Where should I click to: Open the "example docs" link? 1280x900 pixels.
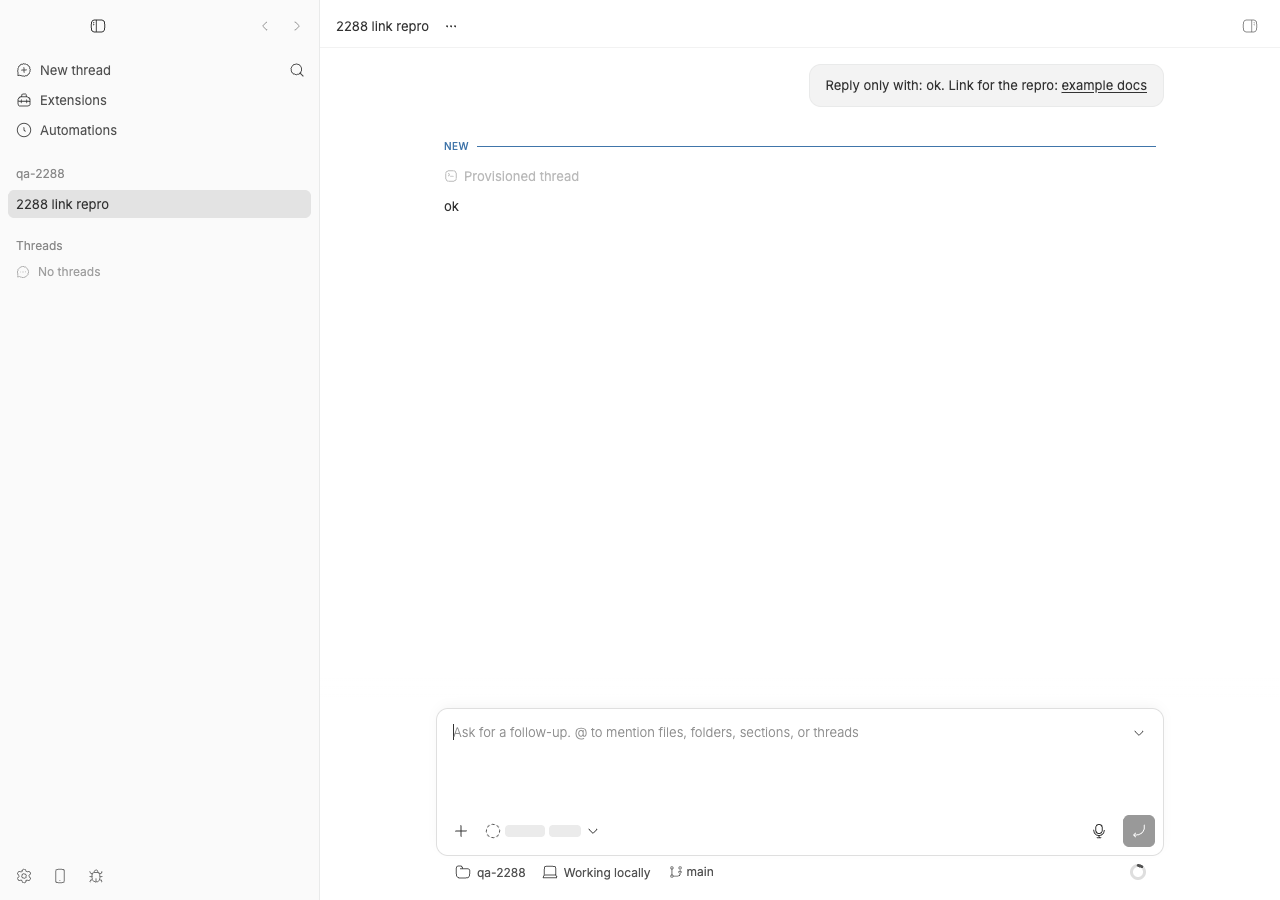tap(1104, 86)
